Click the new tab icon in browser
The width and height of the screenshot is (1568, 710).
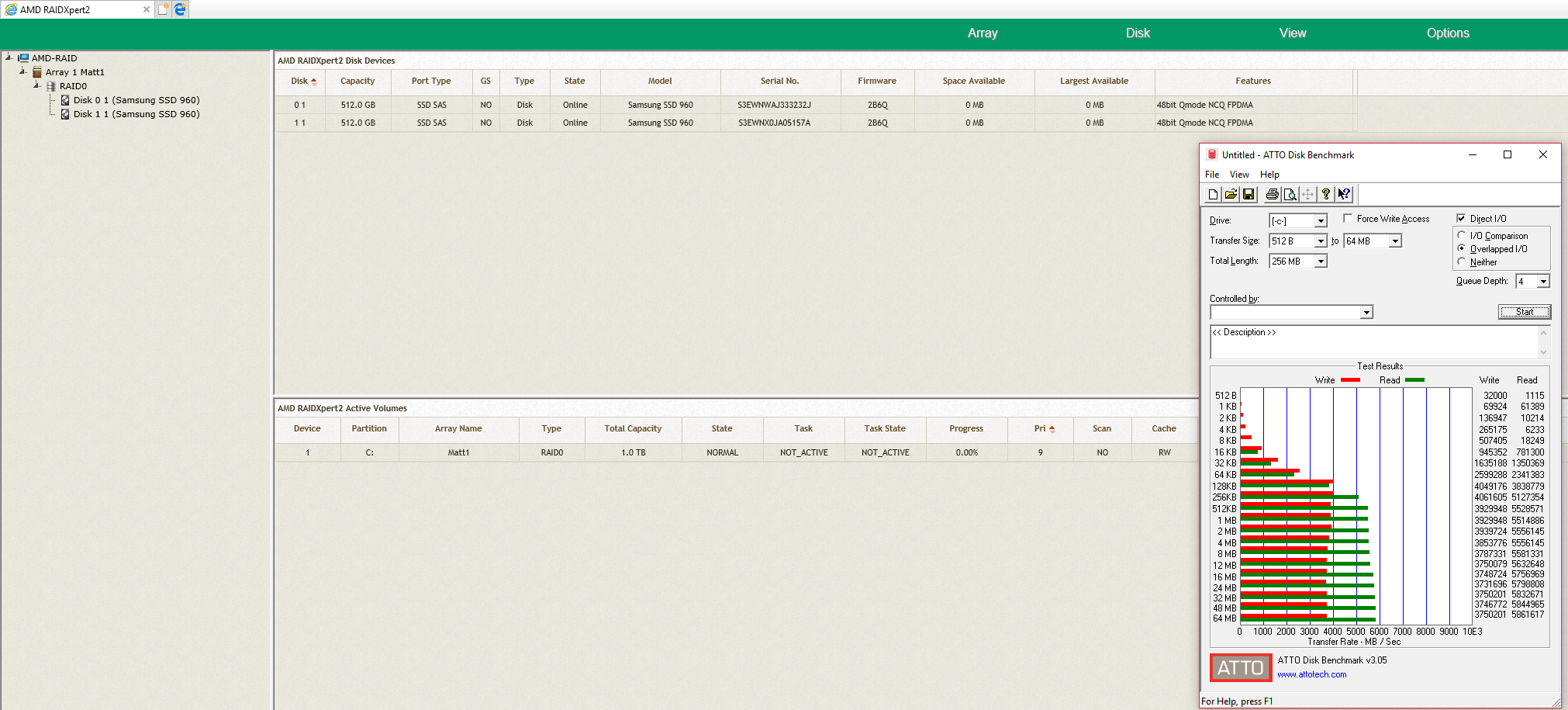pyautogui.click(x=163, y=9)
